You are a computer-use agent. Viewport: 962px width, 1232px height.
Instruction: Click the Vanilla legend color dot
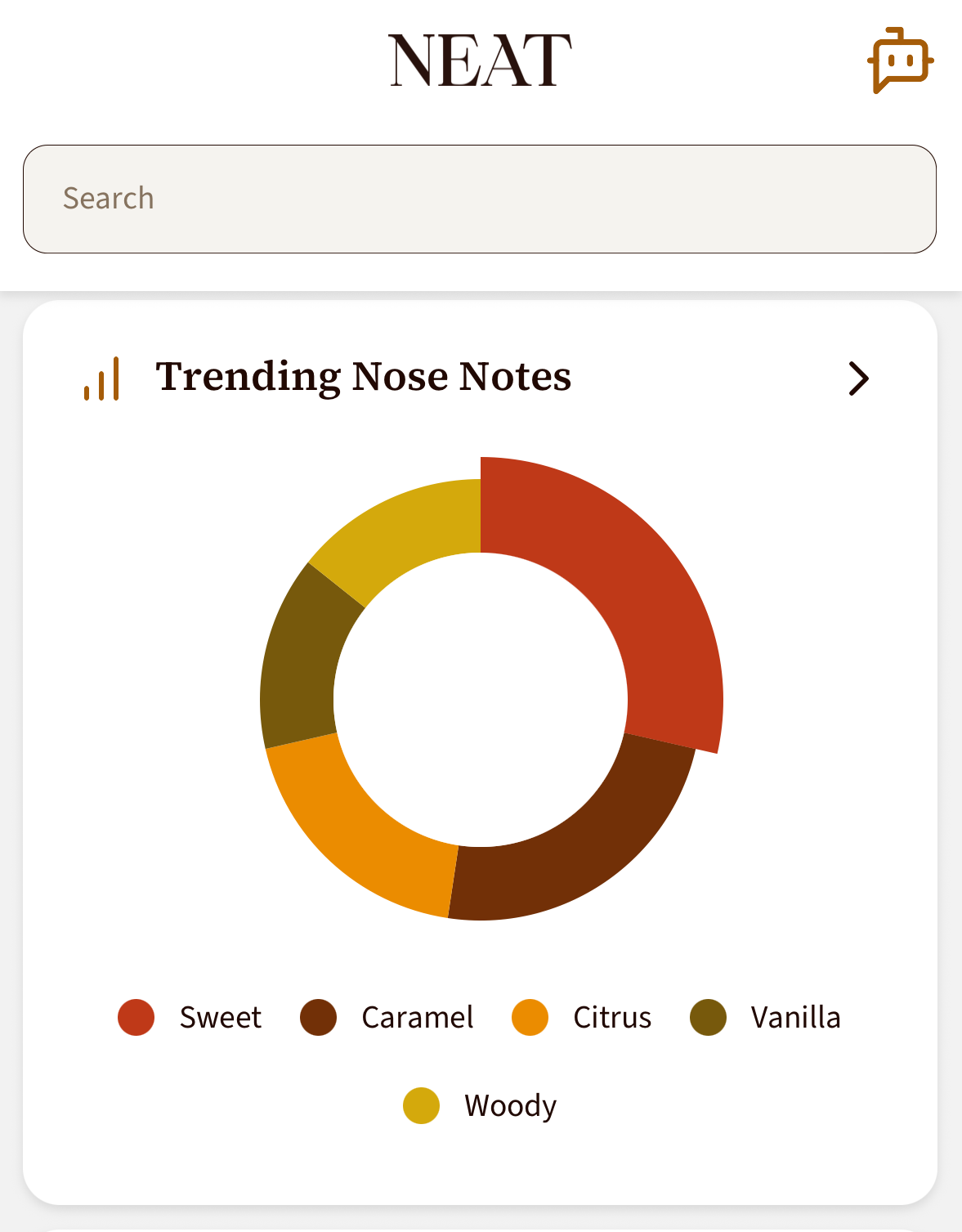point(708,1017)
